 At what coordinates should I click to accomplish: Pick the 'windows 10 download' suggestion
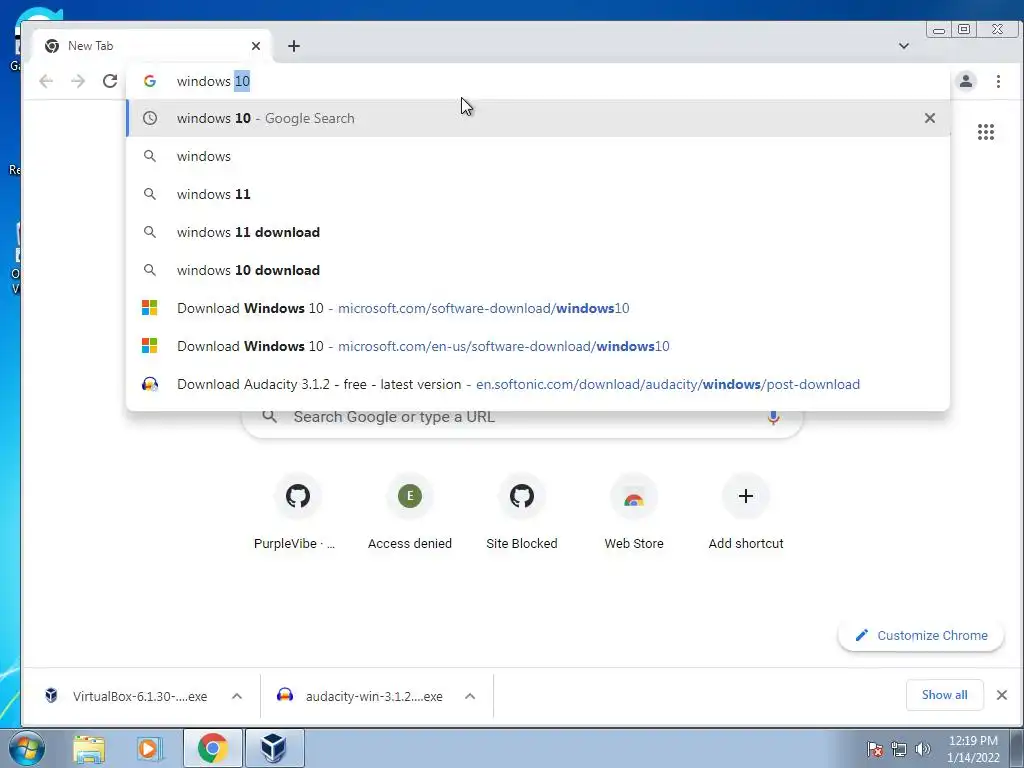[x=538, y=270]
